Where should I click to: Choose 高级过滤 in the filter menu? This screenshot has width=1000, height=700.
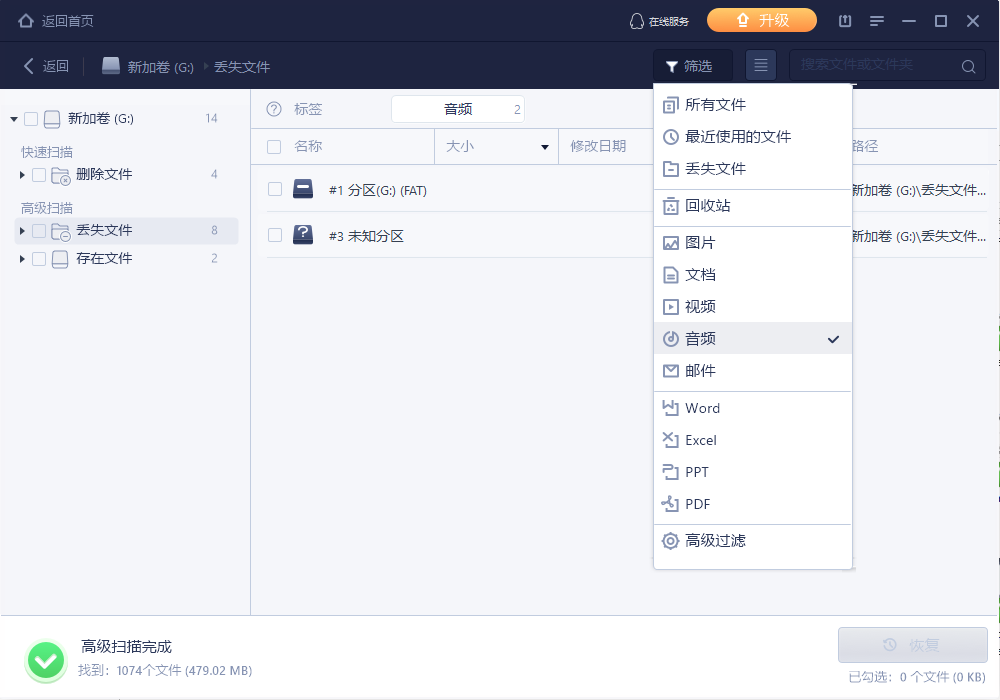(x=714, y=541)
